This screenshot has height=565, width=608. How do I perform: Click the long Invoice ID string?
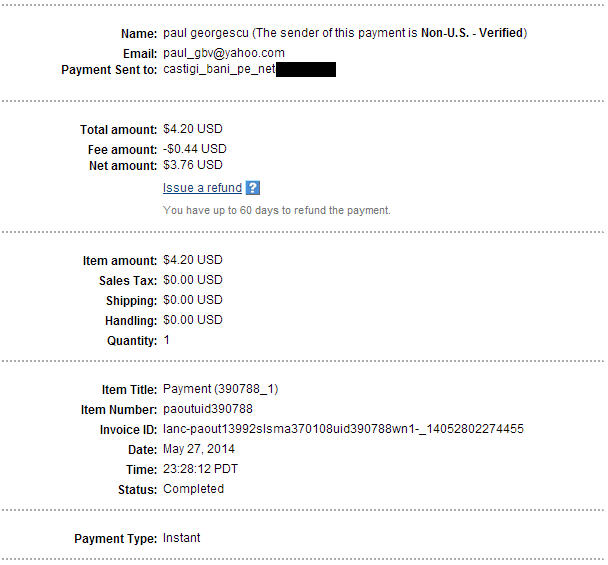pos(343,429)
